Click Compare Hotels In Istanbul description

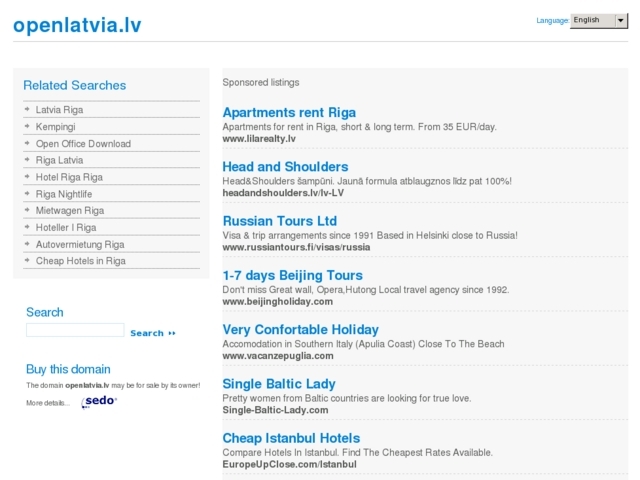tap(358, 453)
